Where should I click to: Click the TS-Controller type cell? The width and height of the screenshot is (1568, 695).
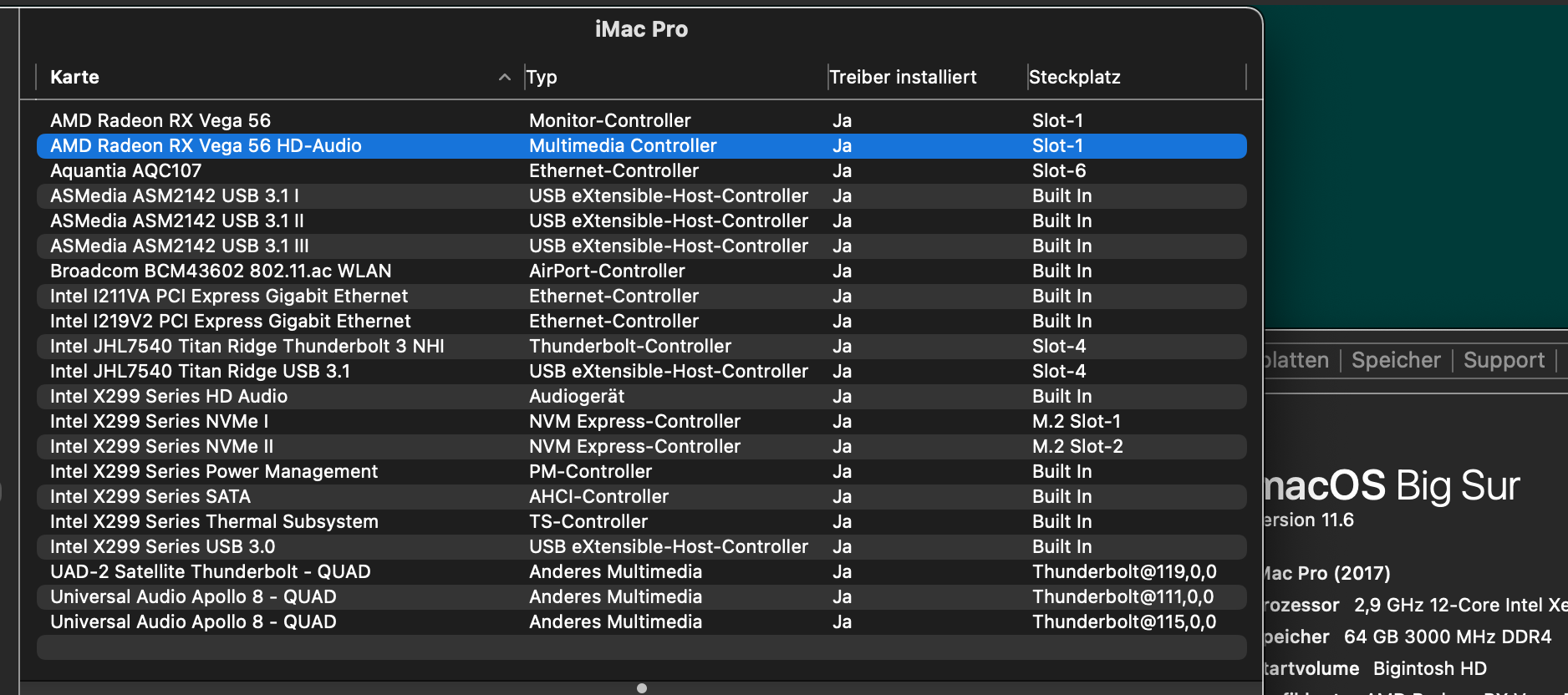click(x=588, y=521)
